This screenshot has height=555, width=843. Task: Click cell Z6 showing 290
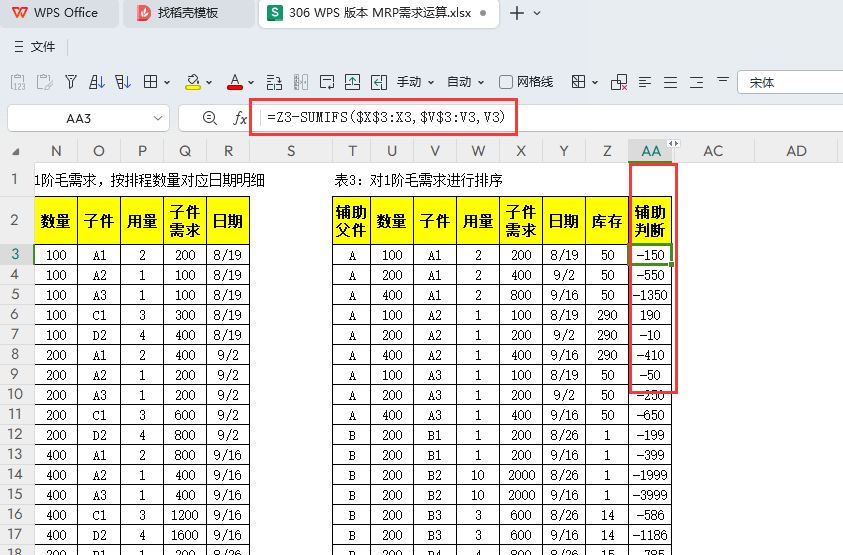pyautogui.click(x=607, y=315)
